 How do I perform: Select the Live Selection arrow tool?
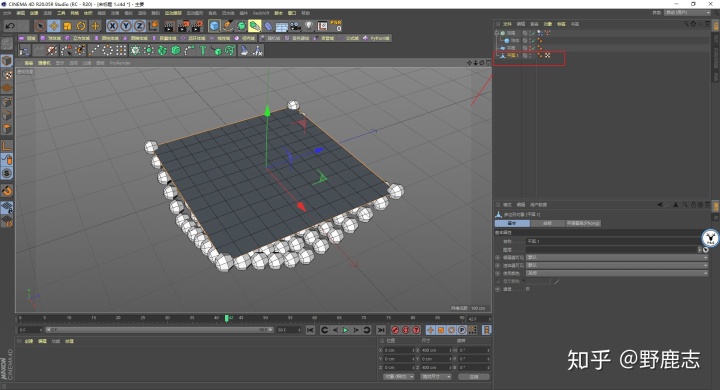pos(40,26)
